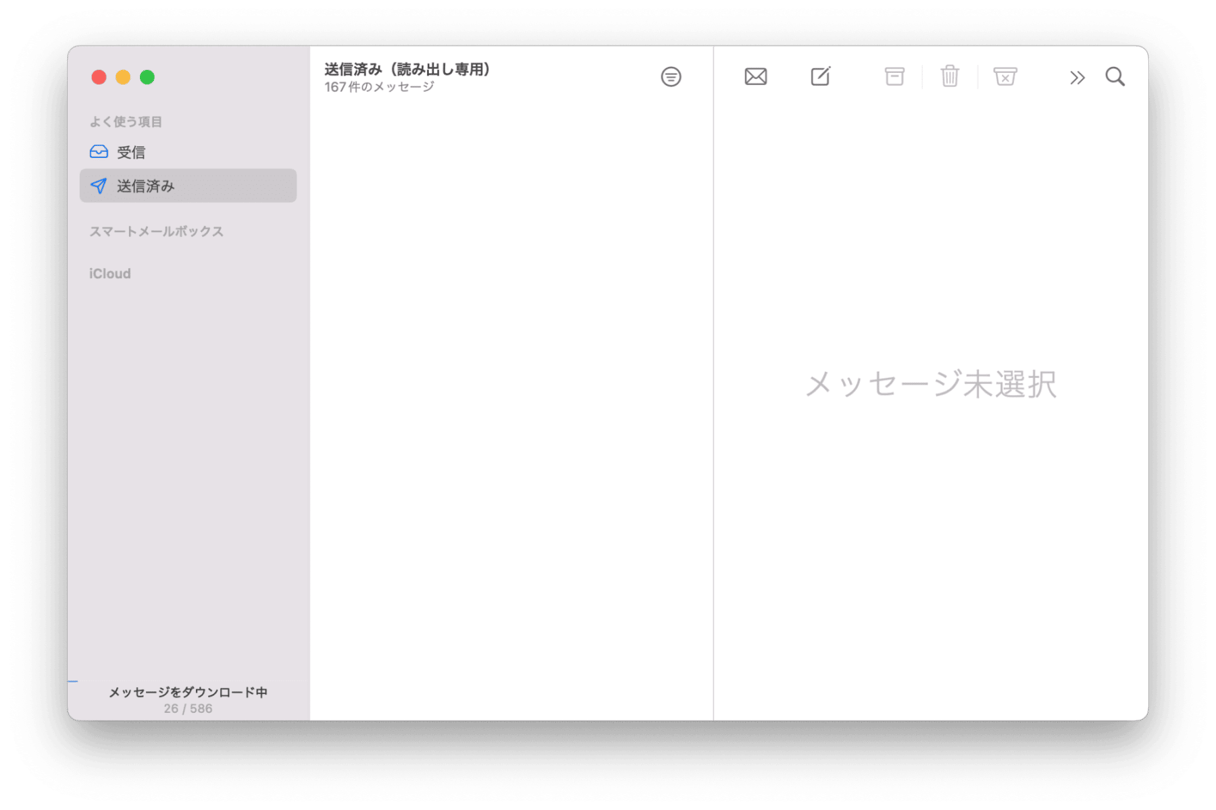Image resolution: width=1216 pixels, height=810 pixels.
Task: Click the envelope icon to get new mail
Action: coord(756,77)
